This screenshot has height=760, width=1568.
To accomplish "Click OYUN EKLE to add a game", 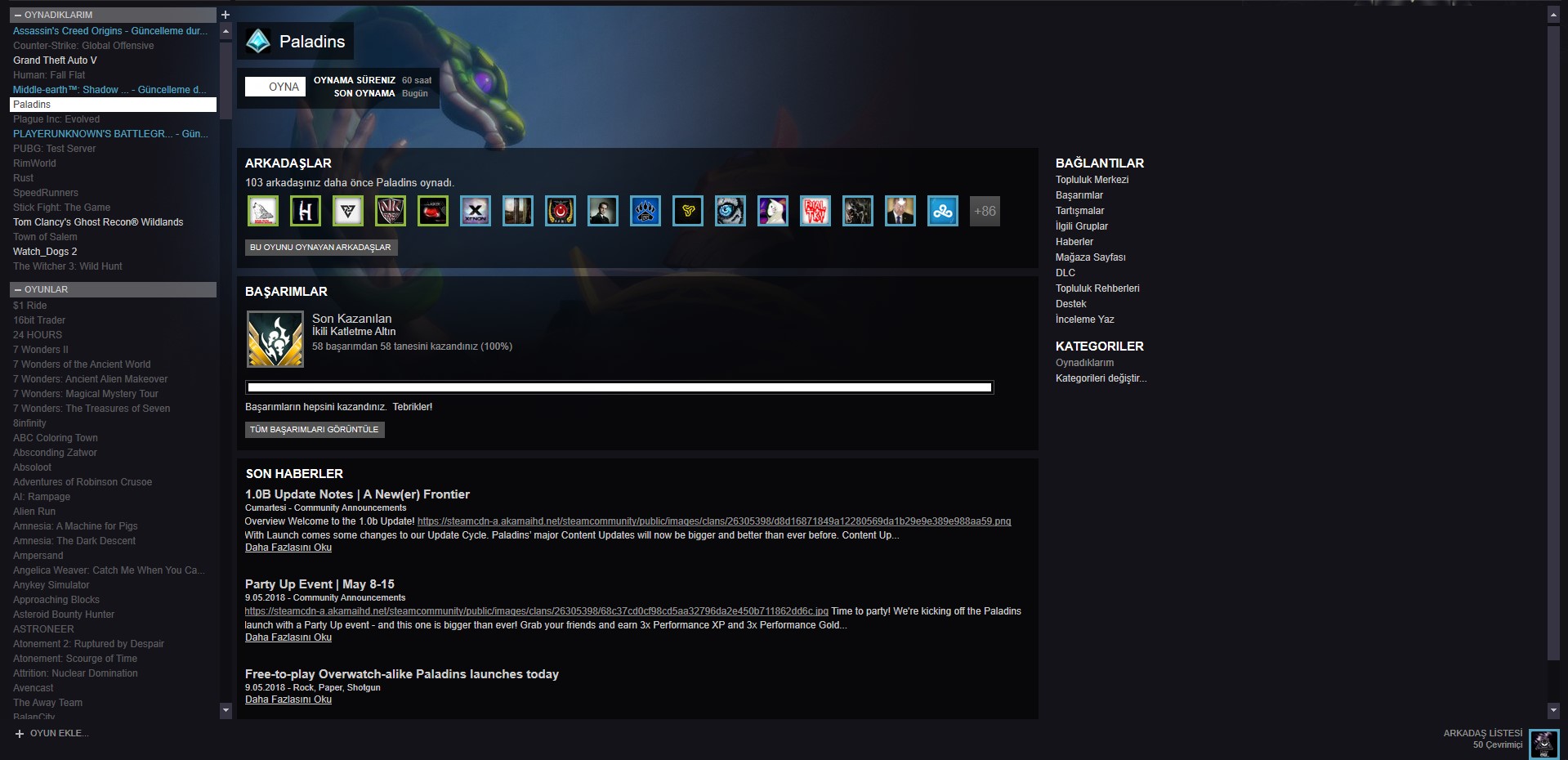I will [59, 734].
